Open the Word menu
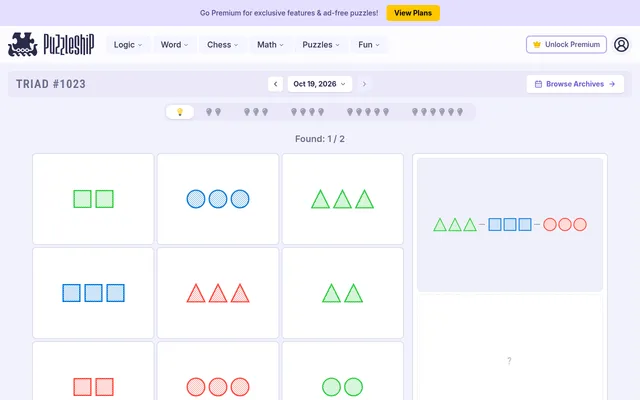The width and height of the screenshot is (640, 400). coord(174,45)
